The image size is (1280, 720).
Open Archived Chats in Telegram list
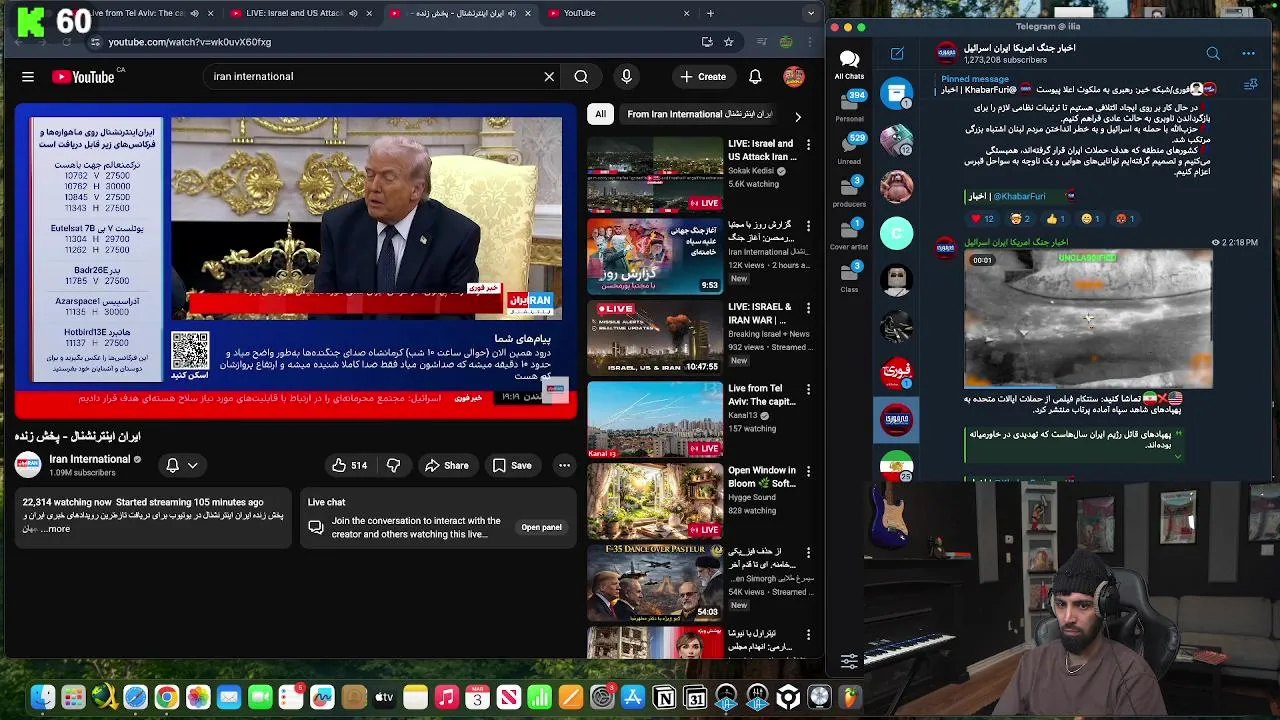[x=897, y=93]
